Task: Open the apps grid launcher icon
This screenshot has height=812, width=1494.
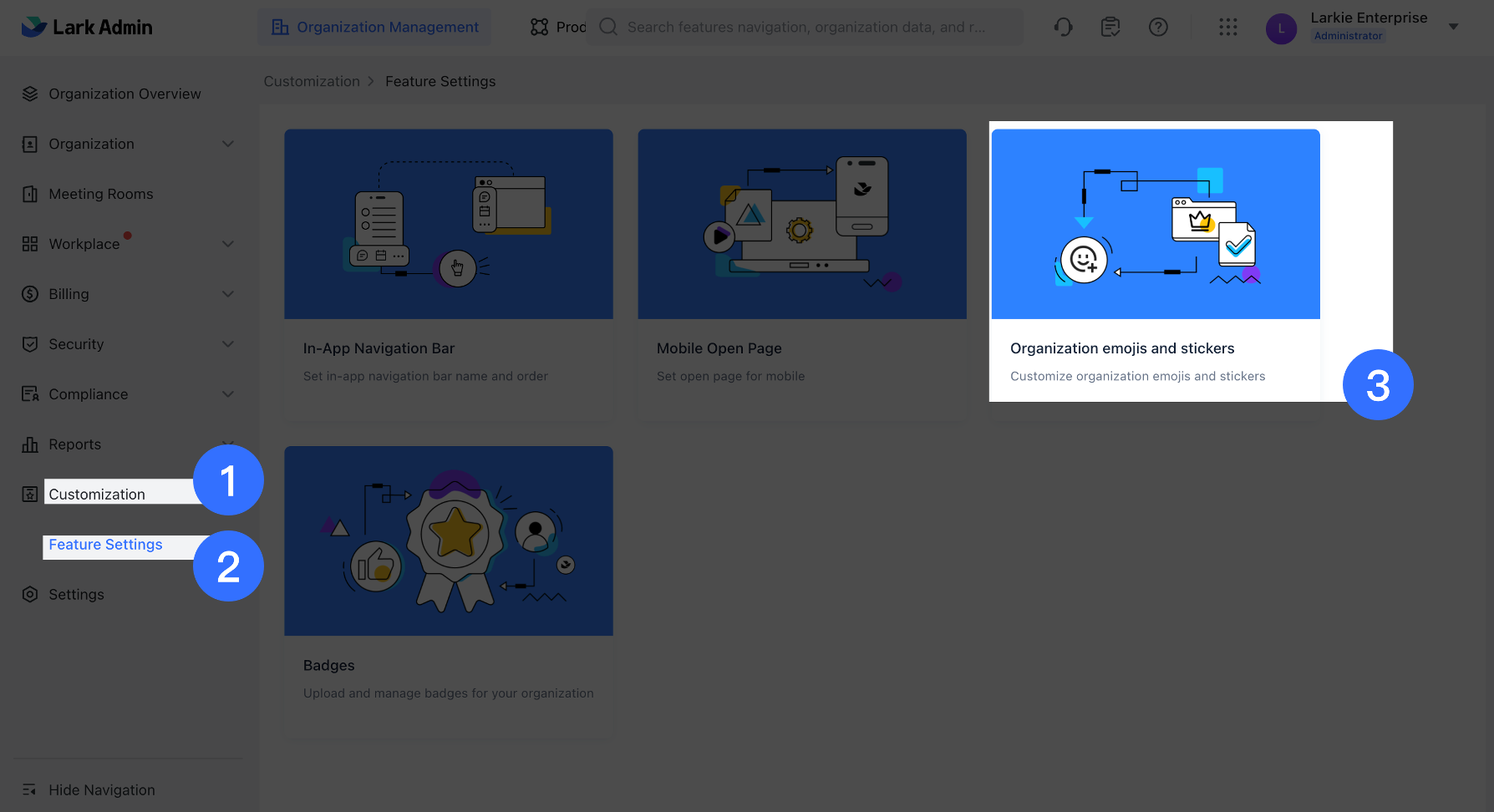Action: 1227,27
